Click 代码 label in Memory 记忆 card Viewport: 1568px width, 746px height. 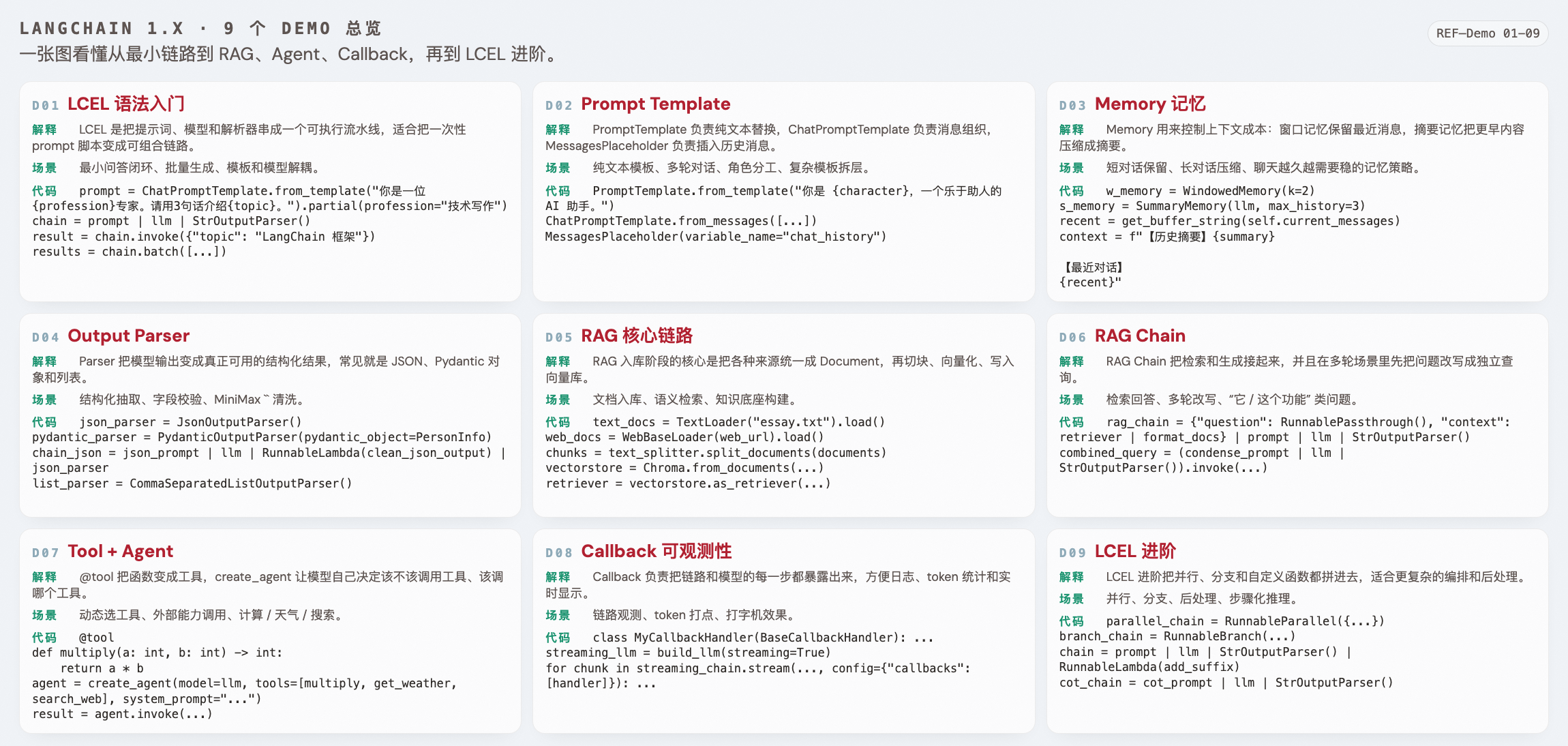(1072, 191)
